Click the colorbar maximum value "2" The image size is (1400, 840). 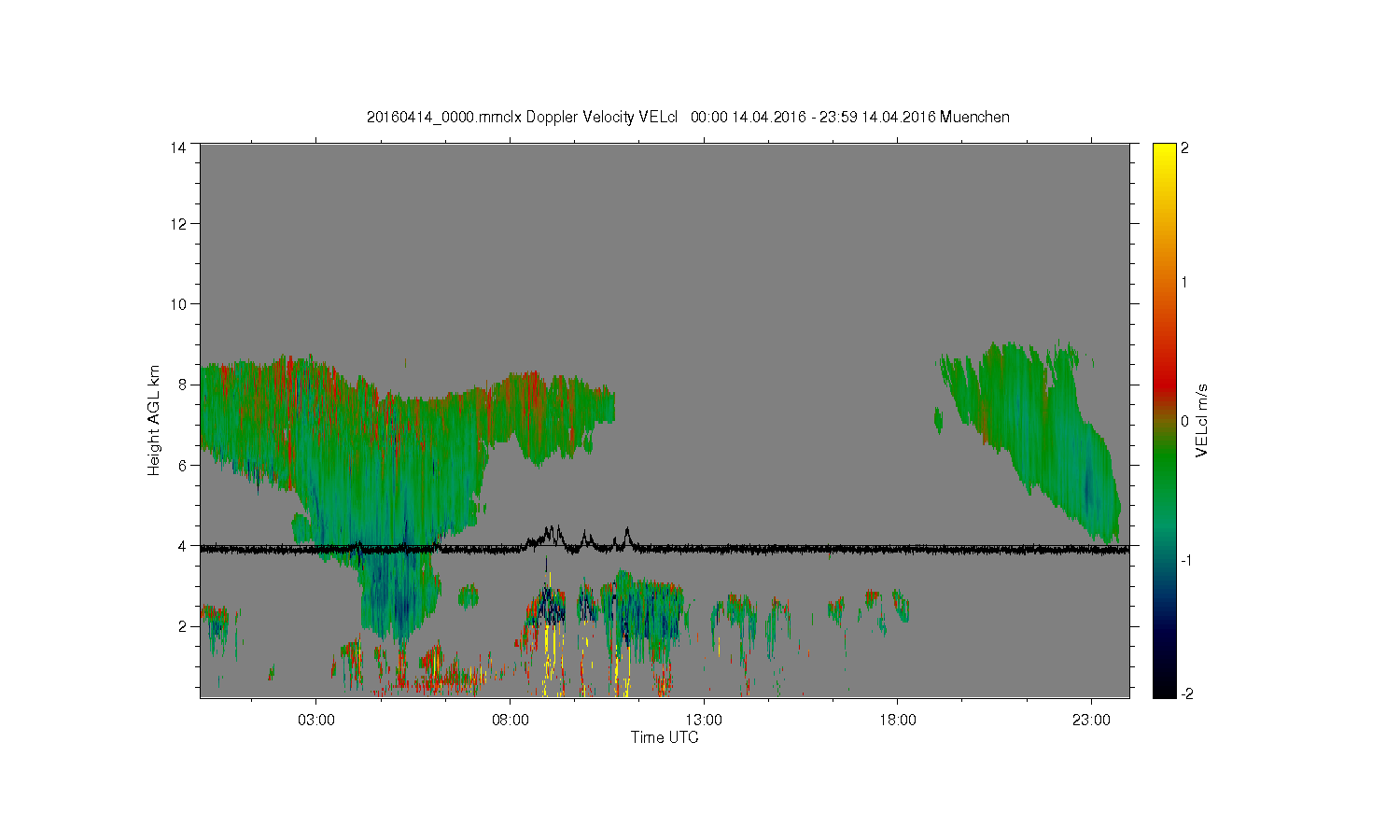click(1185, 147)
